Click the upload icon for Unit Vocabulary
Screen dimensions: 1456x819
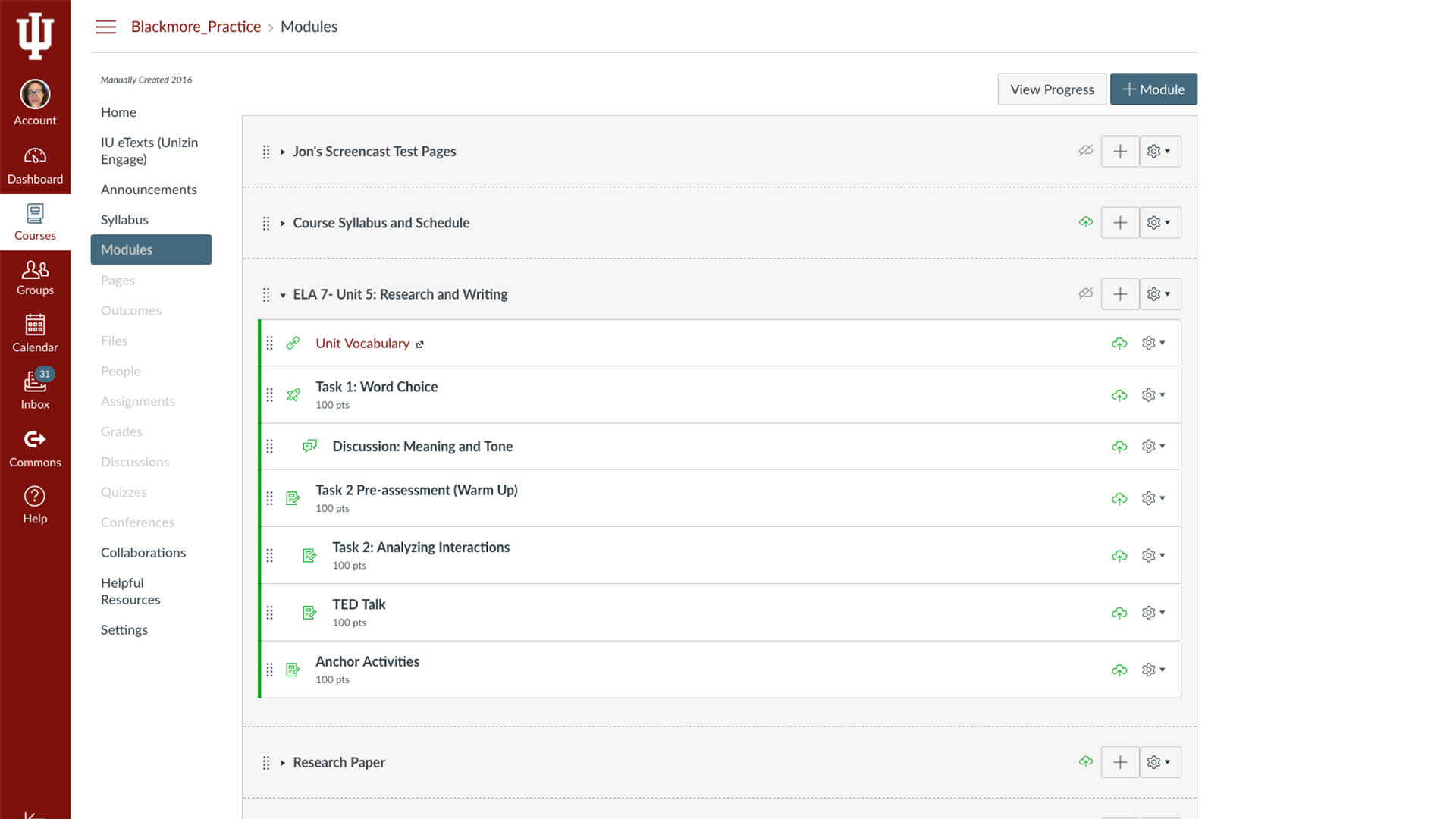pos(1119,343)
